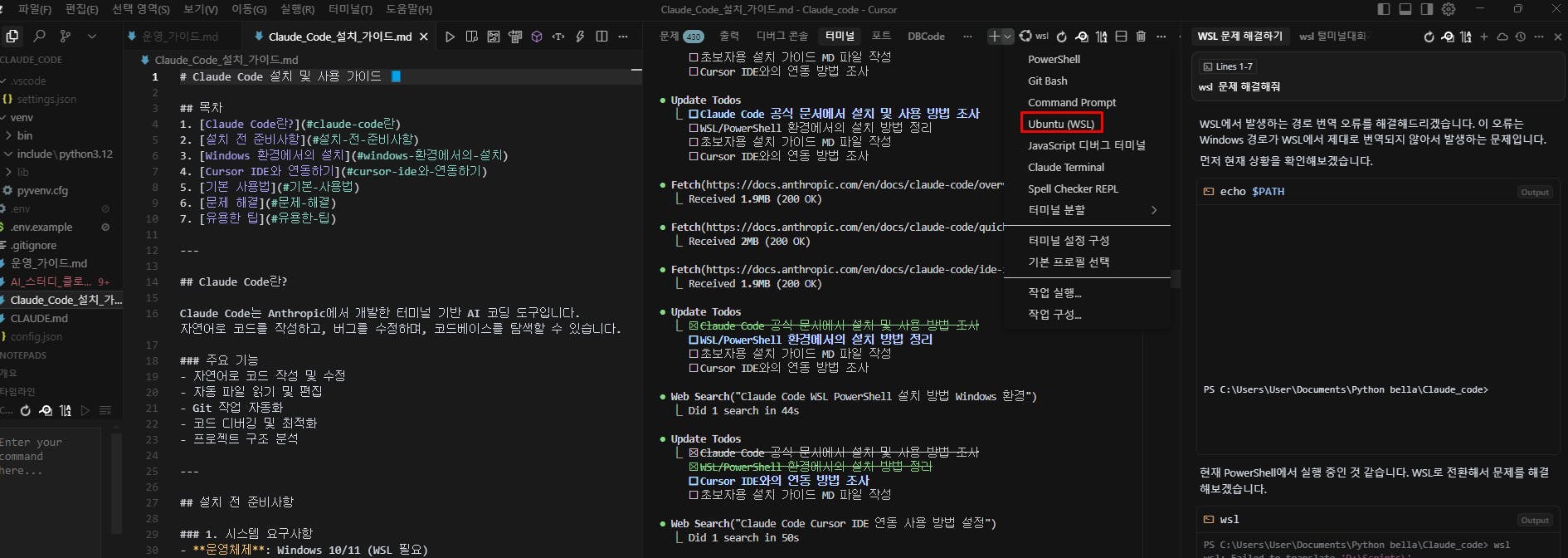Screen dimensions: 1568x558
Task: Click the purple cube icon in editor toolbar
Action: pos(537,37)
